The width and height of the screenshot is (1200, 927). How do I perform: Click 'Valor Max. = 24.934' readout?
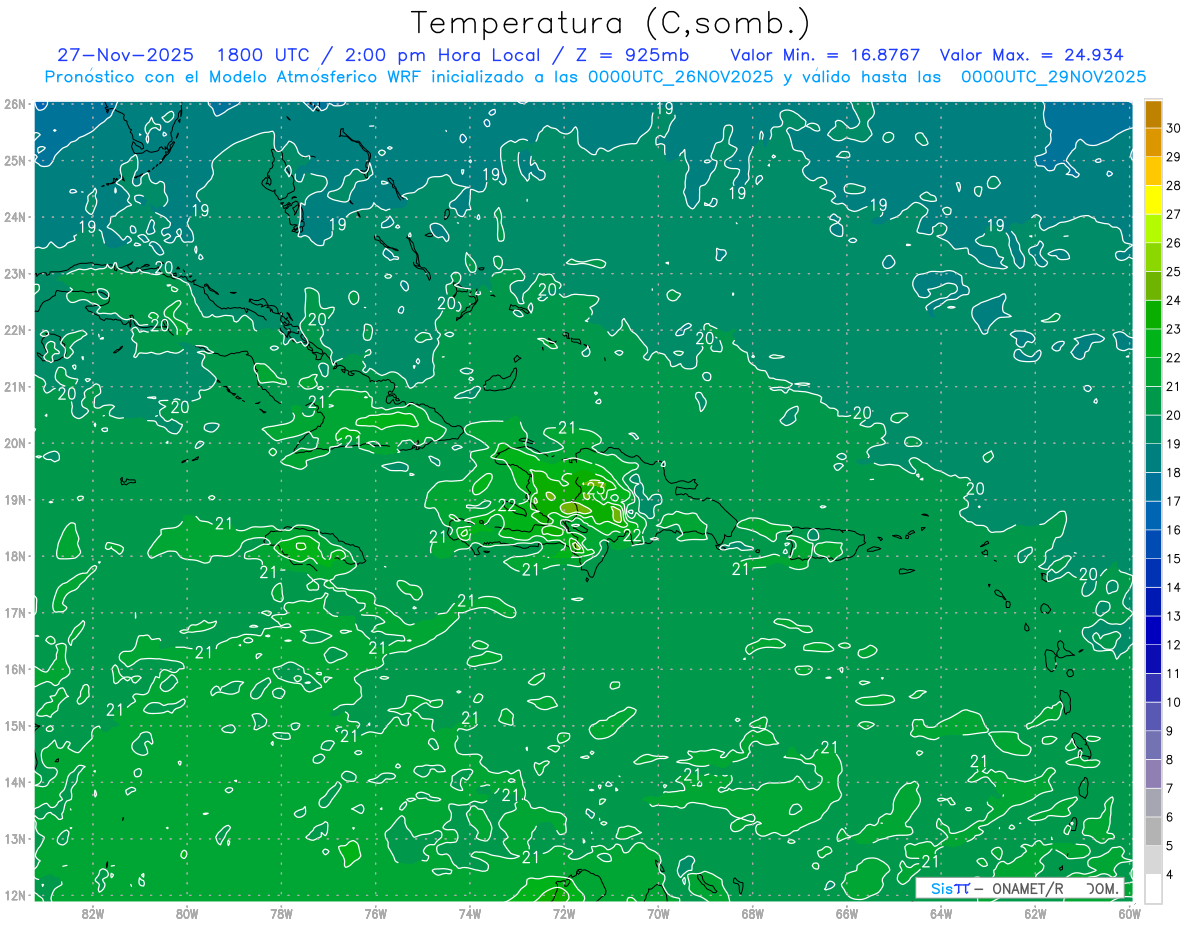[1031, 55]
